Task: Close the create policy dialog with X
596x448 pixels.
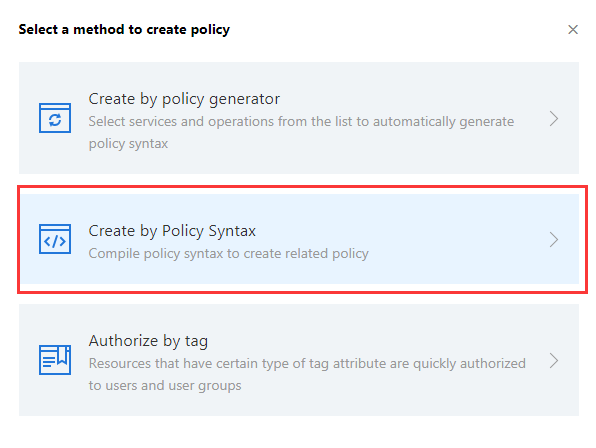Action: coord(573,29)
